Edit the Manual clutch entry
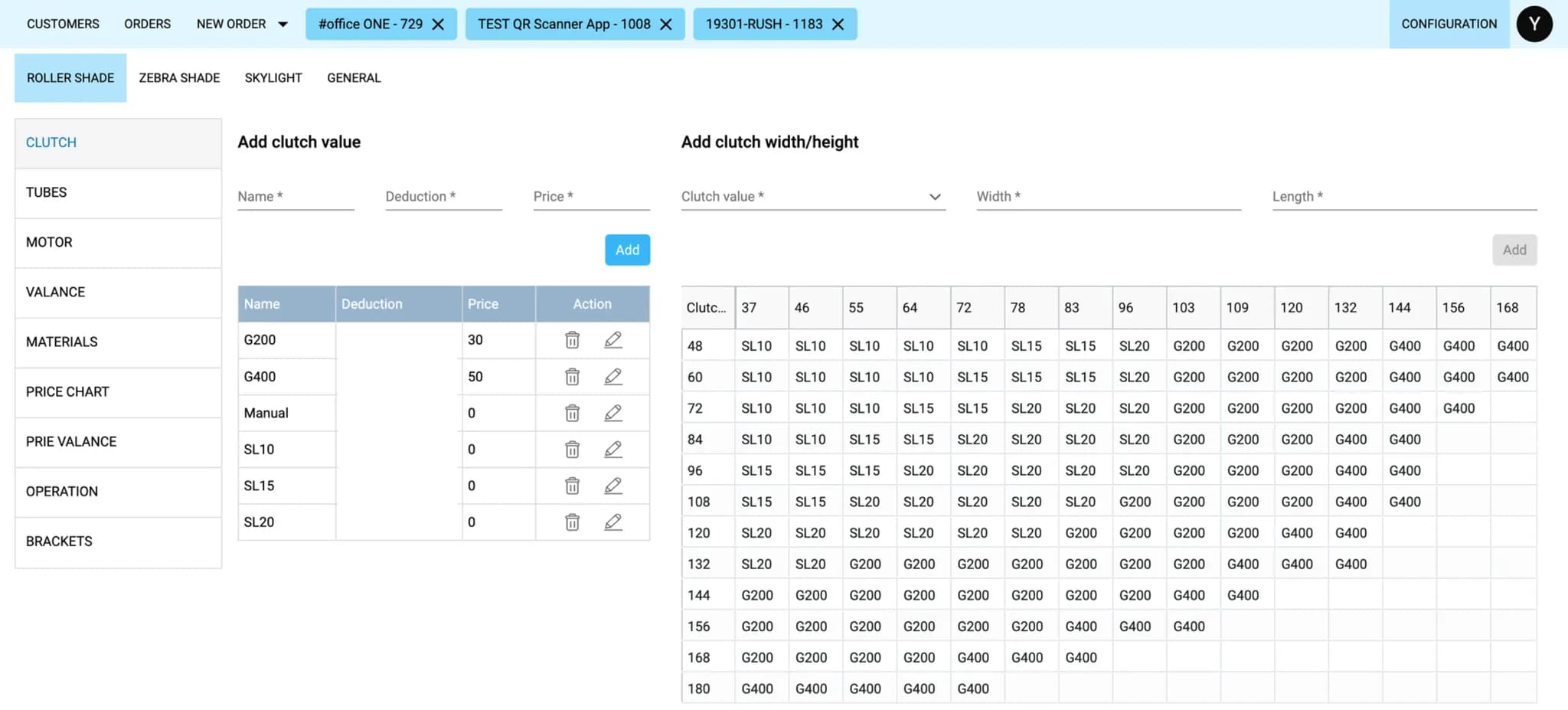Viewport: 1568px width, 710px height. click(613, 413)
